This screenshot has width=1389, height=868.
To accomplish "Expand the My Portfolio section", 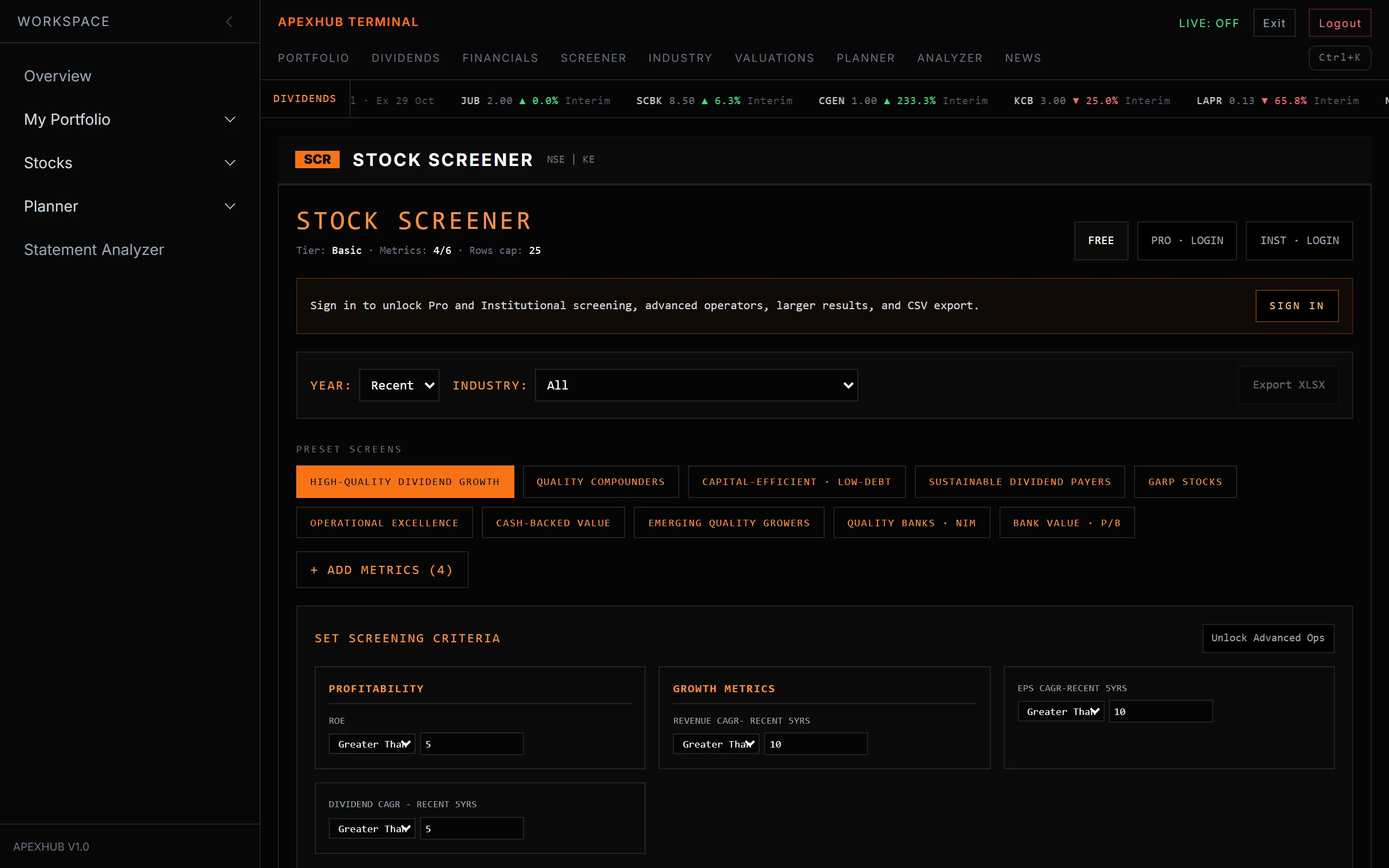I will (x=130, y=119).
